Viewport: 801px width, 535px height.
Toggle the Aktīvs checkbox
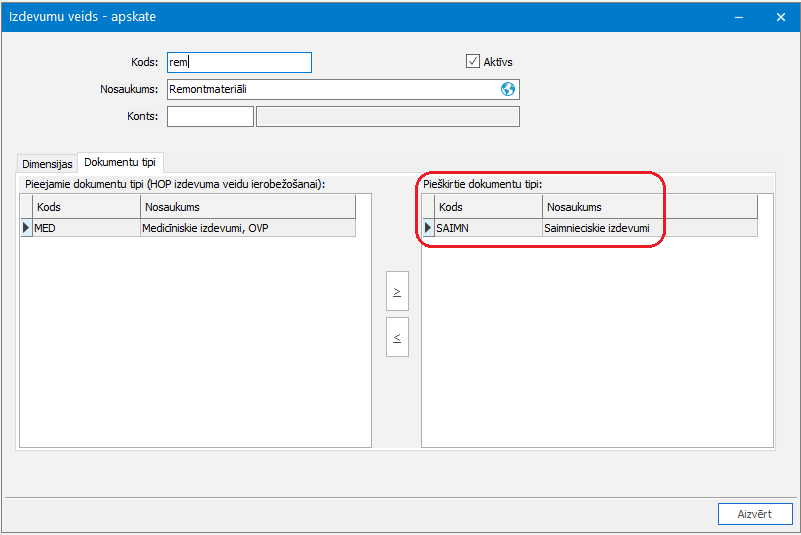pos(473,61)
